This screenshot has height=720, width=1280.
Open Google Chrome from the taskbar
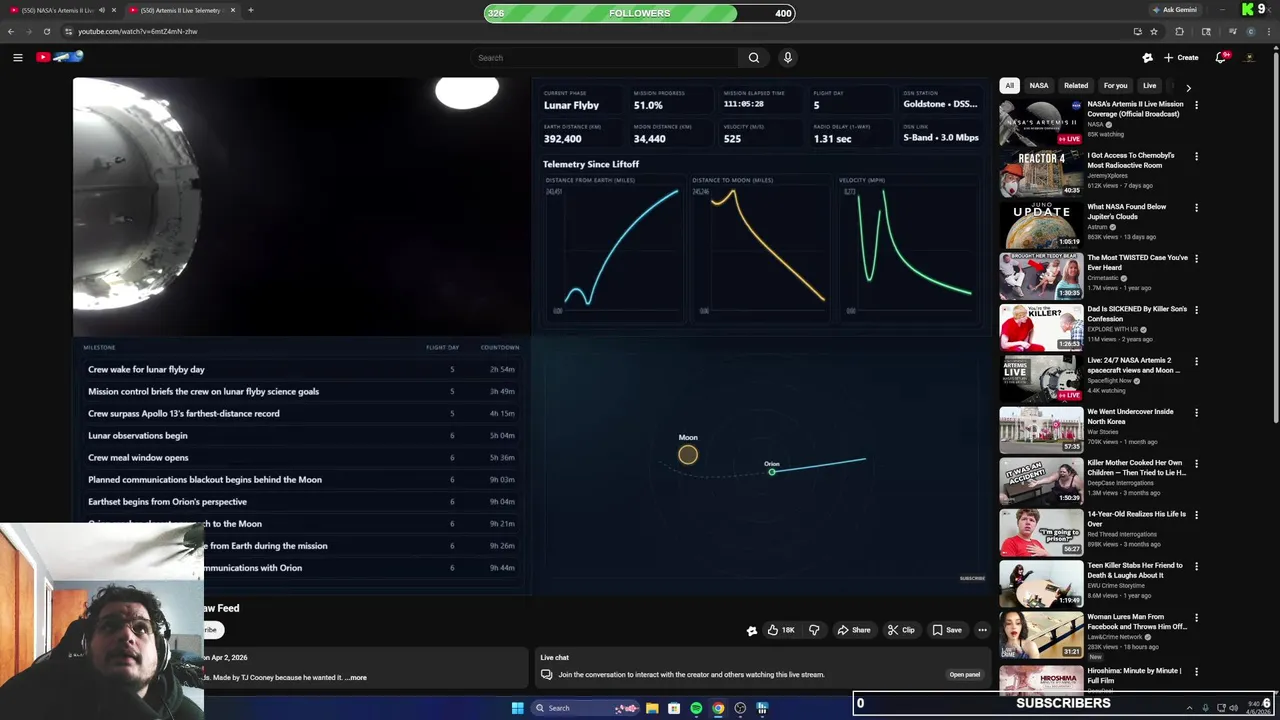tap(718, 708)
